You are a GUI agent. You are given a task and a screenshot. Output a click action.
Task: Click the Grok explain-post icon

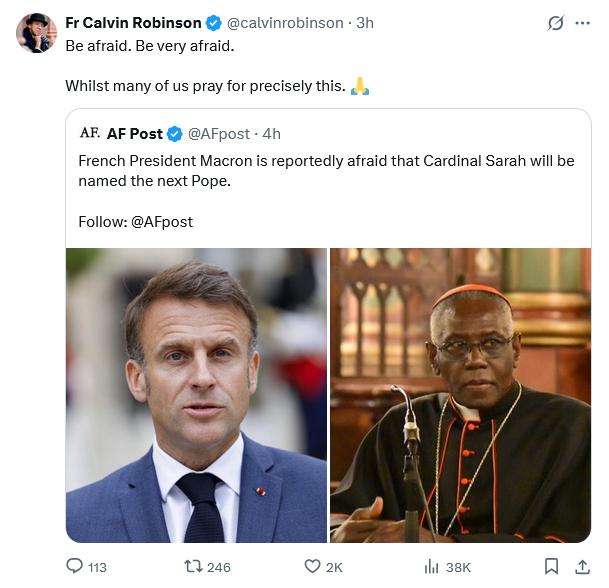coord(556,23)
